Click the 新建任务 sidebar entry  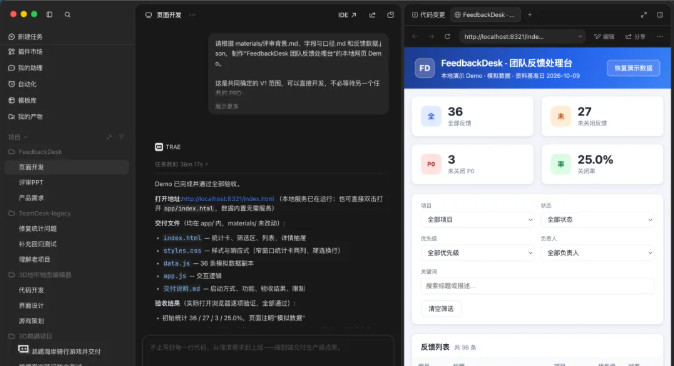click(25, 37)
